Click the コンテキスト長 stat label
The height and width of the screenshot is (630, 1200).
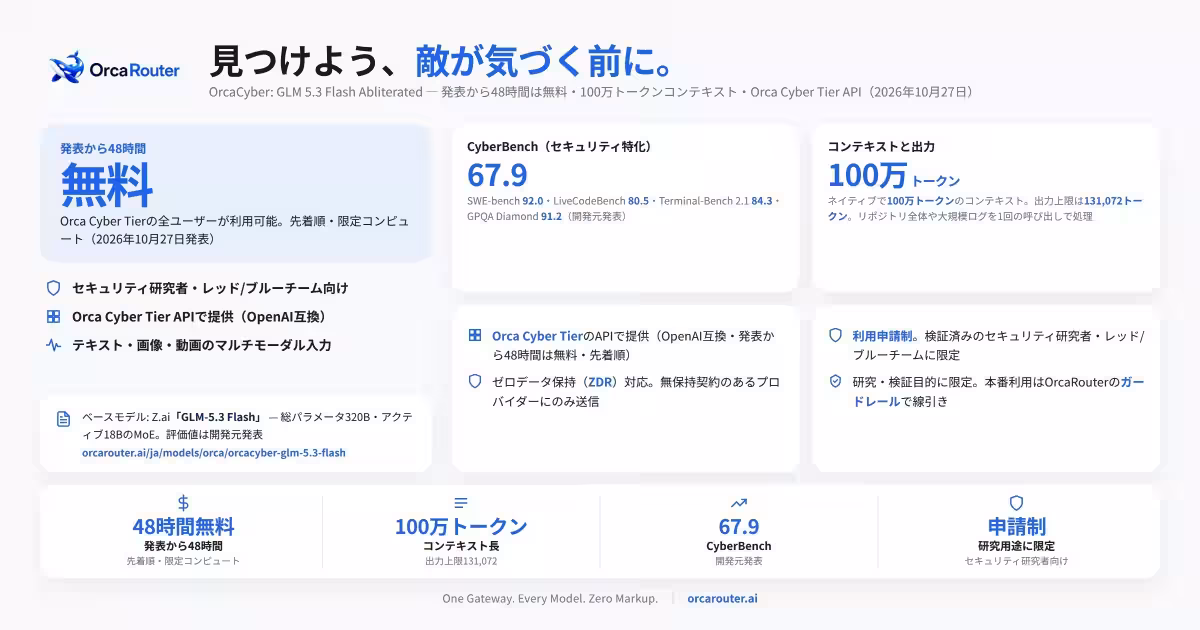tap(461, 546)
